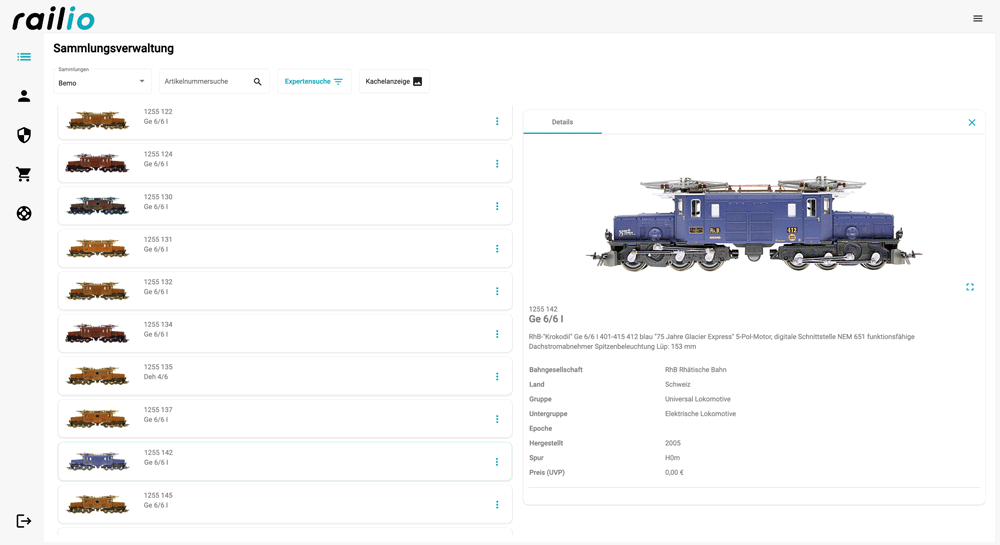1000x545 pixels.
Task: Select thumbnail of Deh 4/6 item 1255 135
Action: point(97,376)
